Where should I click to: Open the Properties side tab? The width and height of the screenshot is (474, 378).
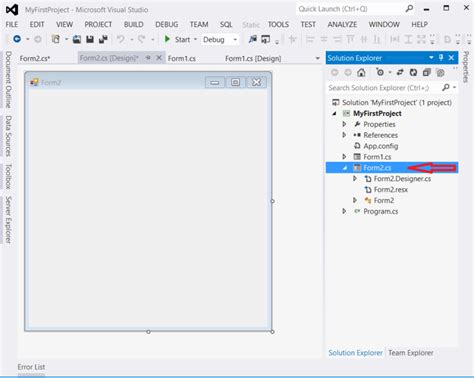(466, 67)
